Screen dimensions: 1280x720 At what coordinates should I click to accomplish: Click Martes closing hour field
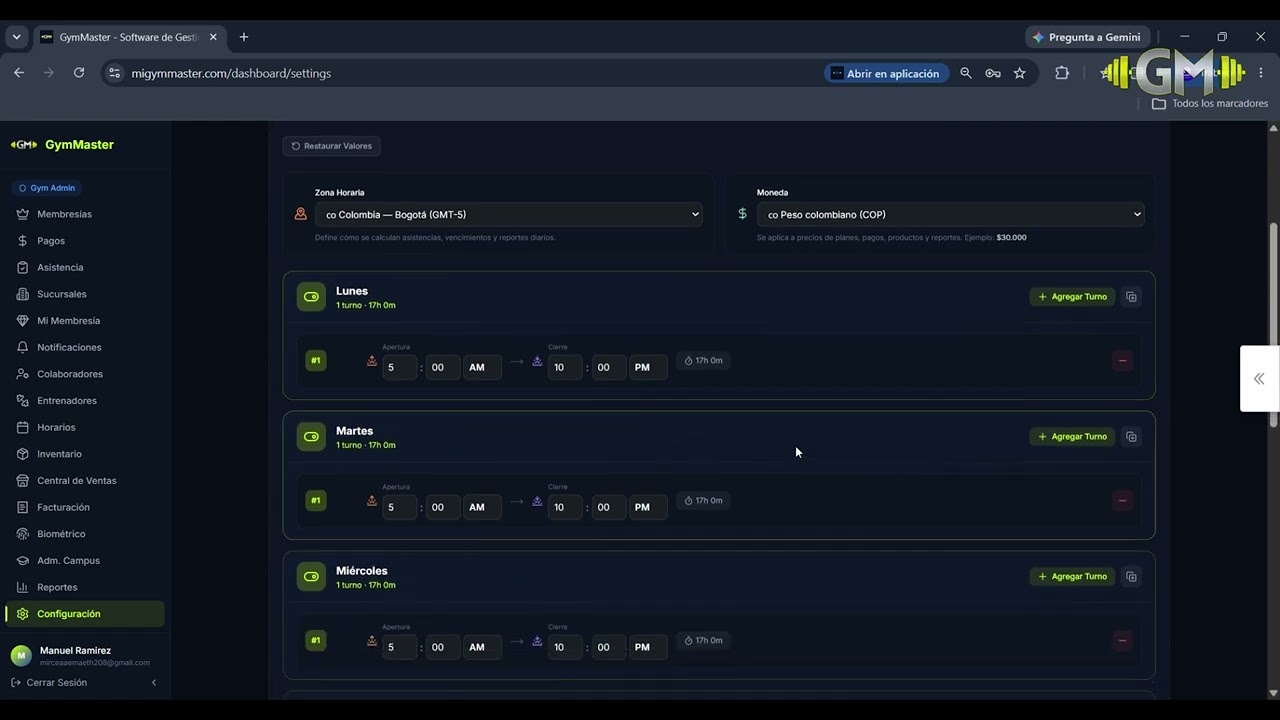565,507
